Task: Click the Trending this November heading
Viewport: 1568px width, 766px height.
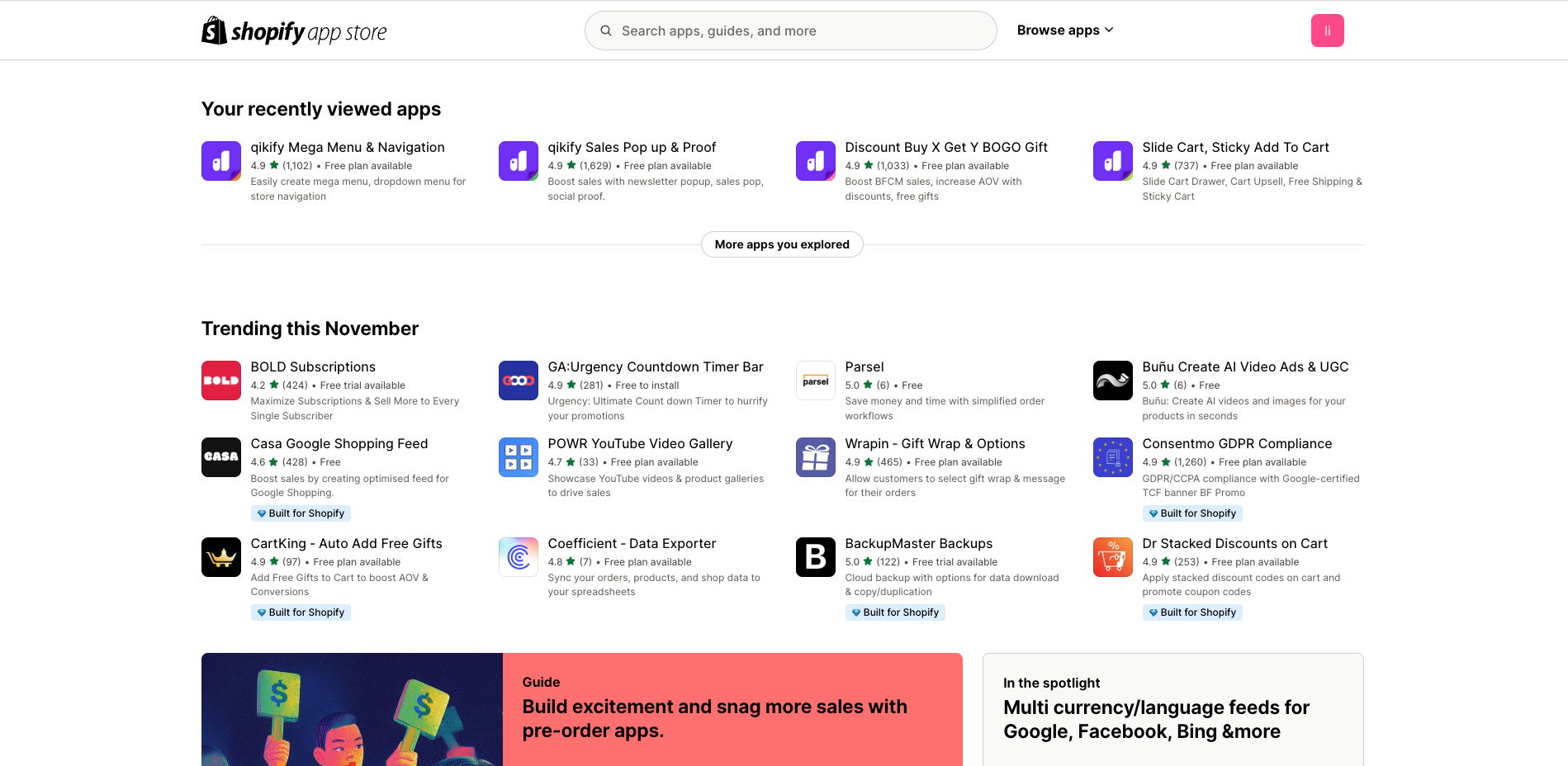Action: pos(310,329)
